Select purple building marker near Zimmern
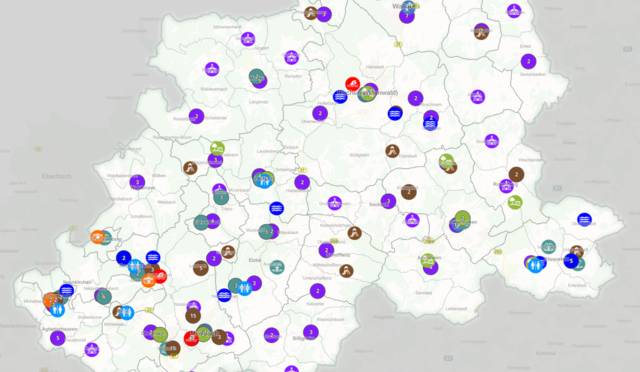Viewport: 640px width, 372px height. 412,220
